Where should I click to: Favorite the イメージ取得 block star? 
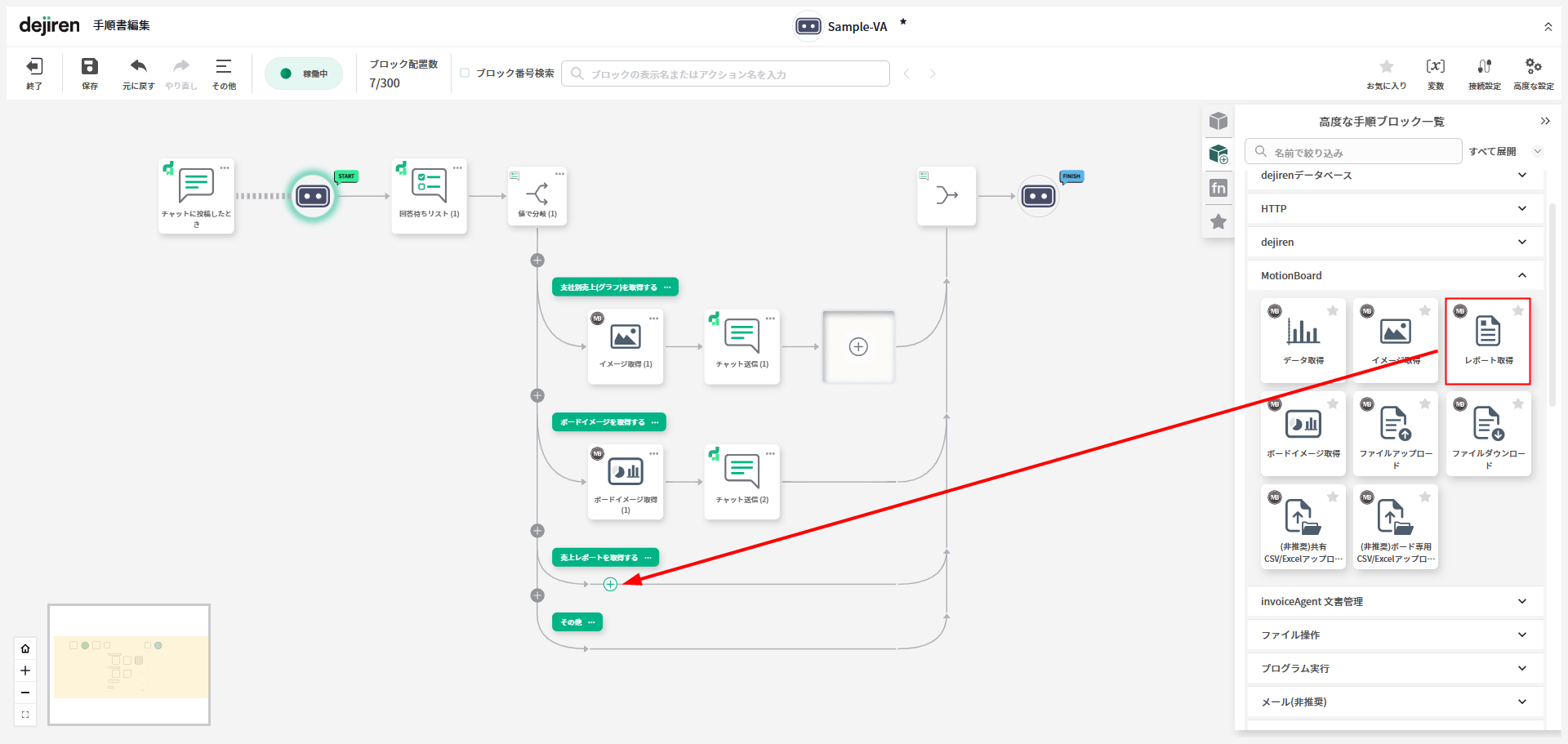coord(1425,310)
